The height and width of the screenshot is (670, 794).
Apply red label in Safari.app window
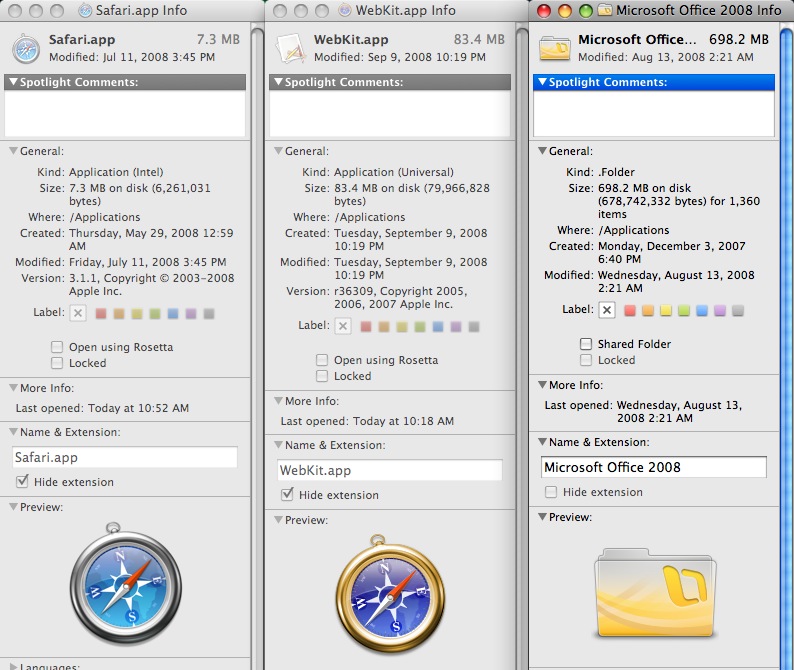tap(101, 313)
